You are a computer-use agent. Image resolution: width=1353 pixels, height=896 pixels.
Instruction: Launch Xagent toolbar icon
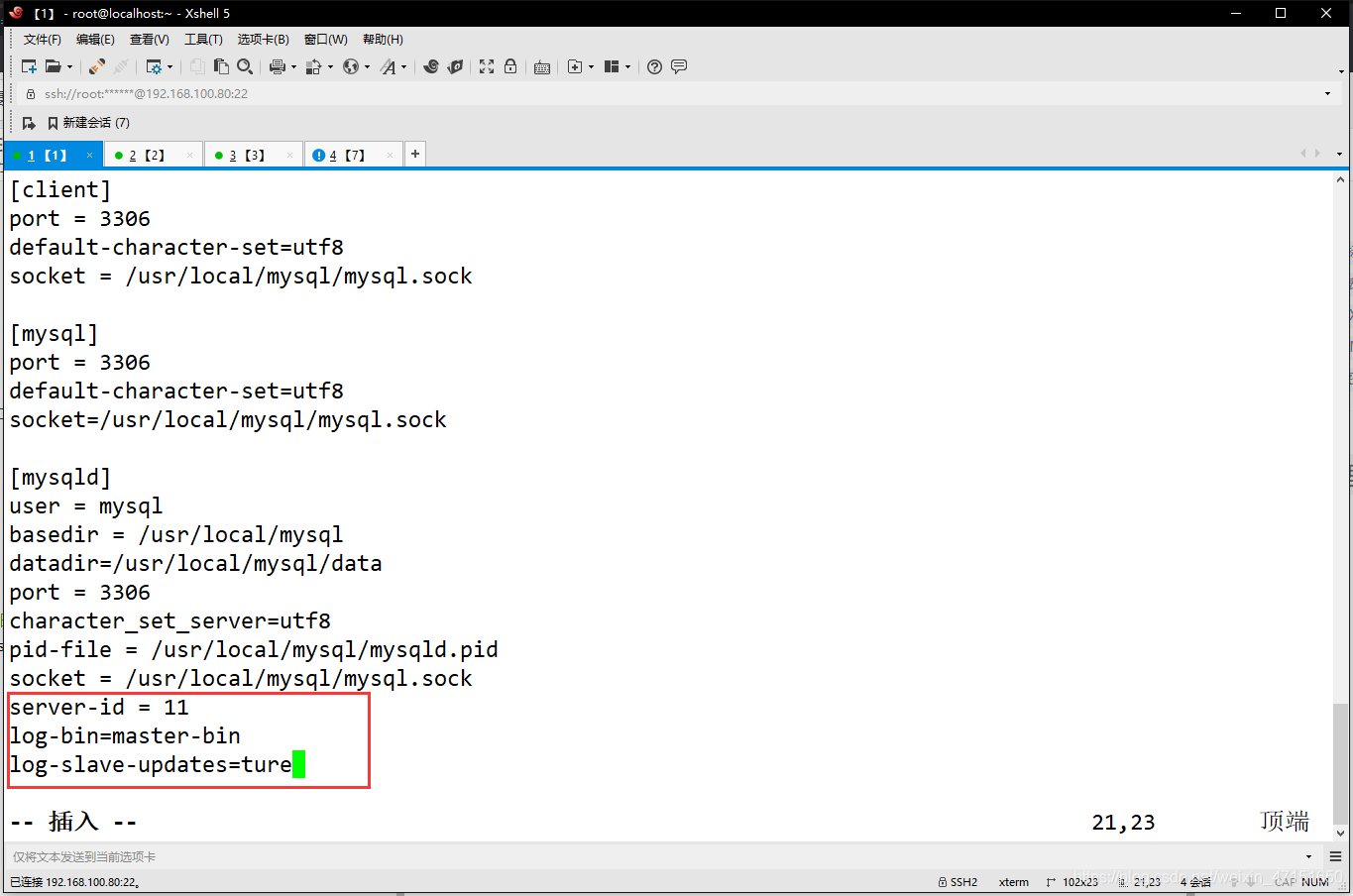[455, 66]
